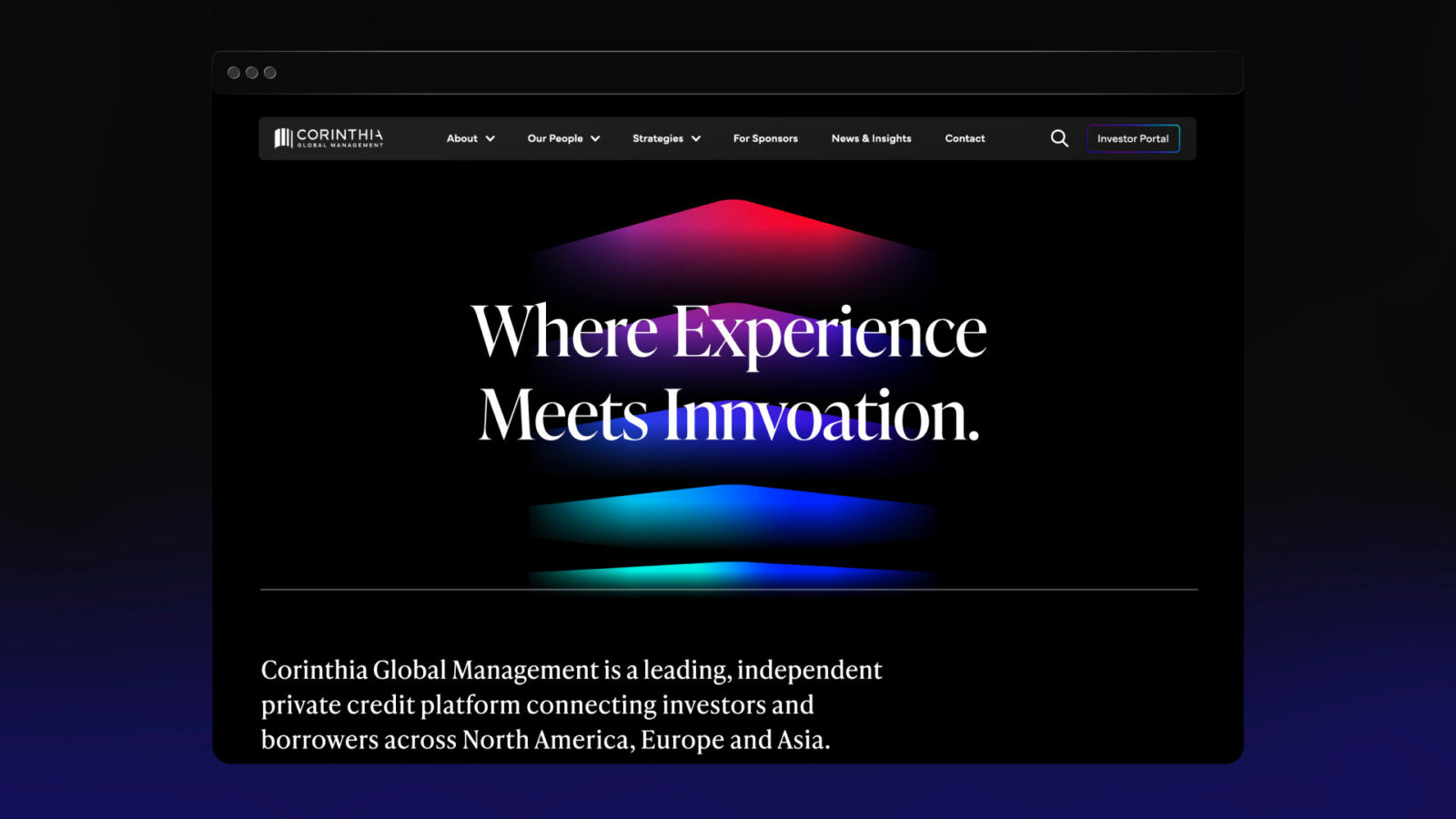
Task: Click the Corinthia columns logo icon
Action: point(283,138)
